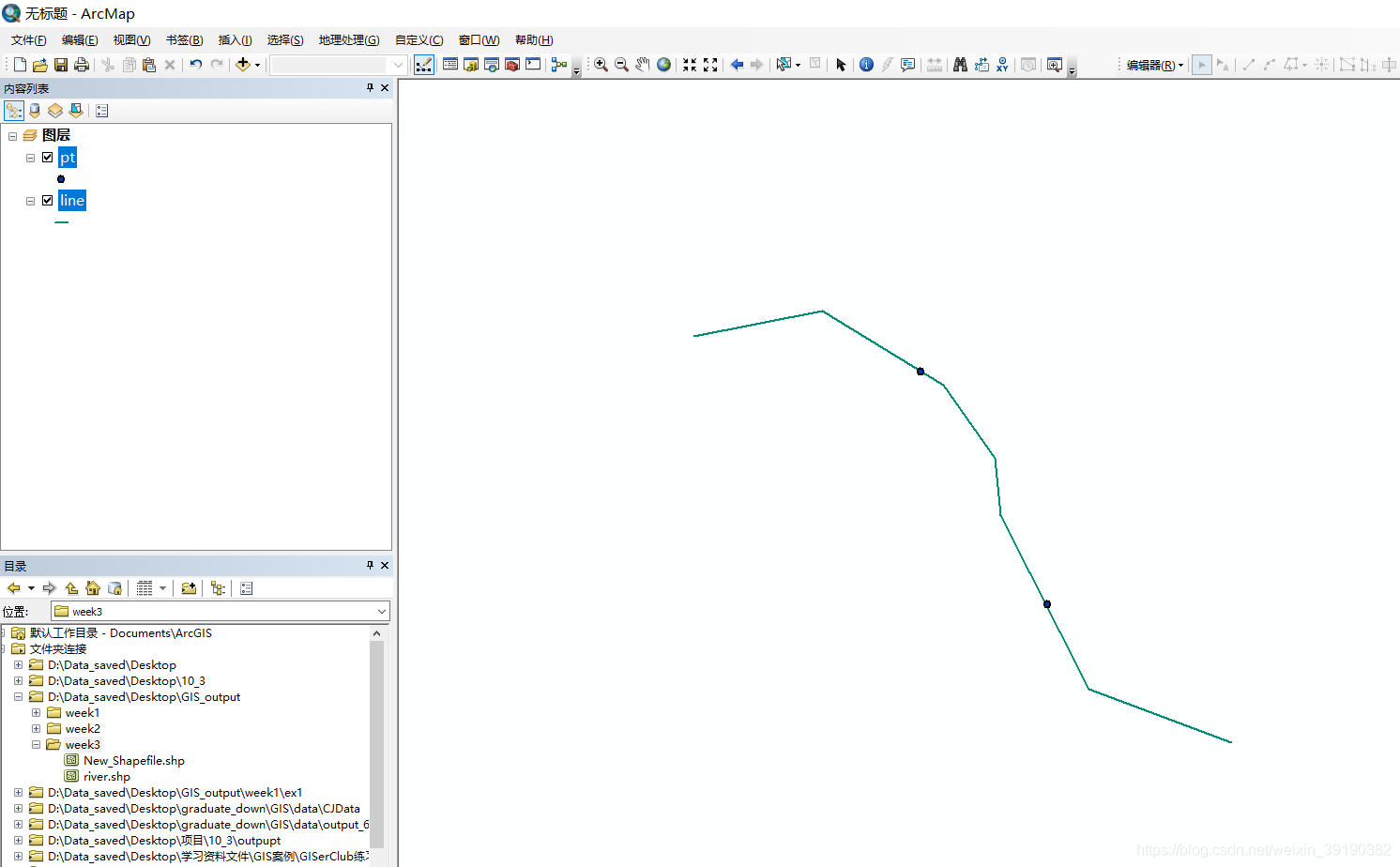Image resolution: width=1400 pixels, height=867 pixels.
Task: Print the map using printer icon
Action: (x=82, y=65)
